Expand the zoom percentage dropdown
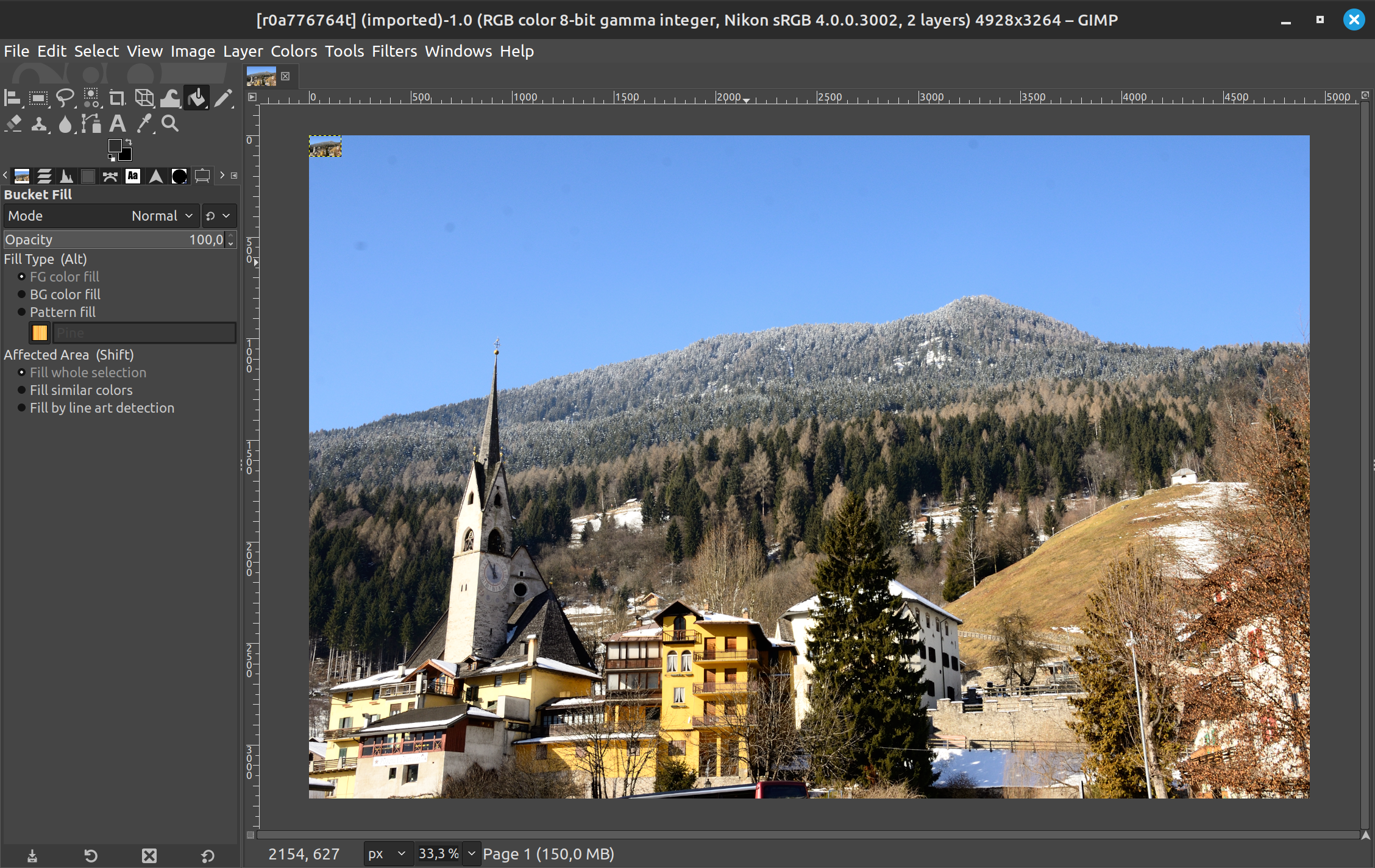The height and width of the screenshot is (868, 1375). pyautogui.click(x=471, y=854)
